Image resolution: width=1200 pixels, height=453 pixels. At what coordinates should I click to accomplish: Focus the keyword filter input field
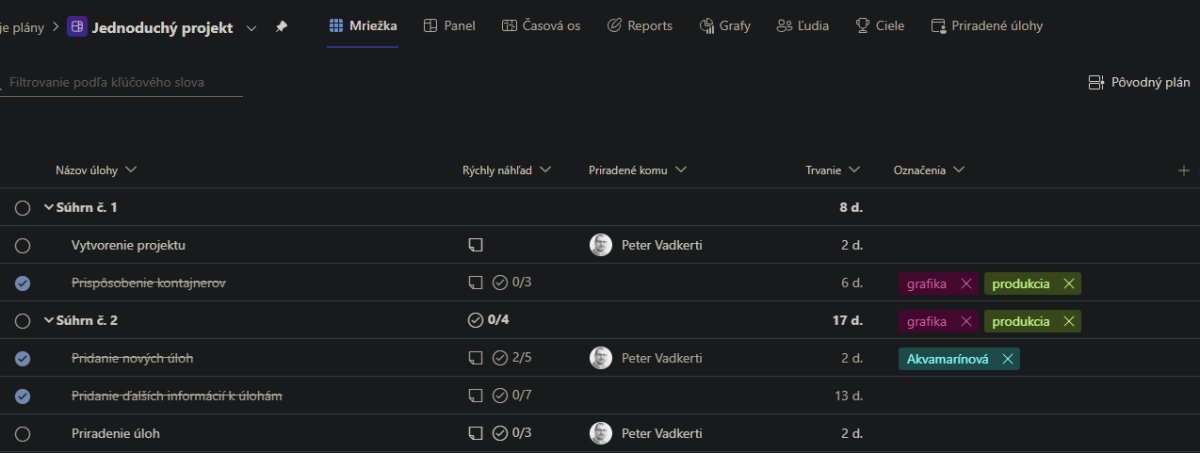click(x=122, y=83)
